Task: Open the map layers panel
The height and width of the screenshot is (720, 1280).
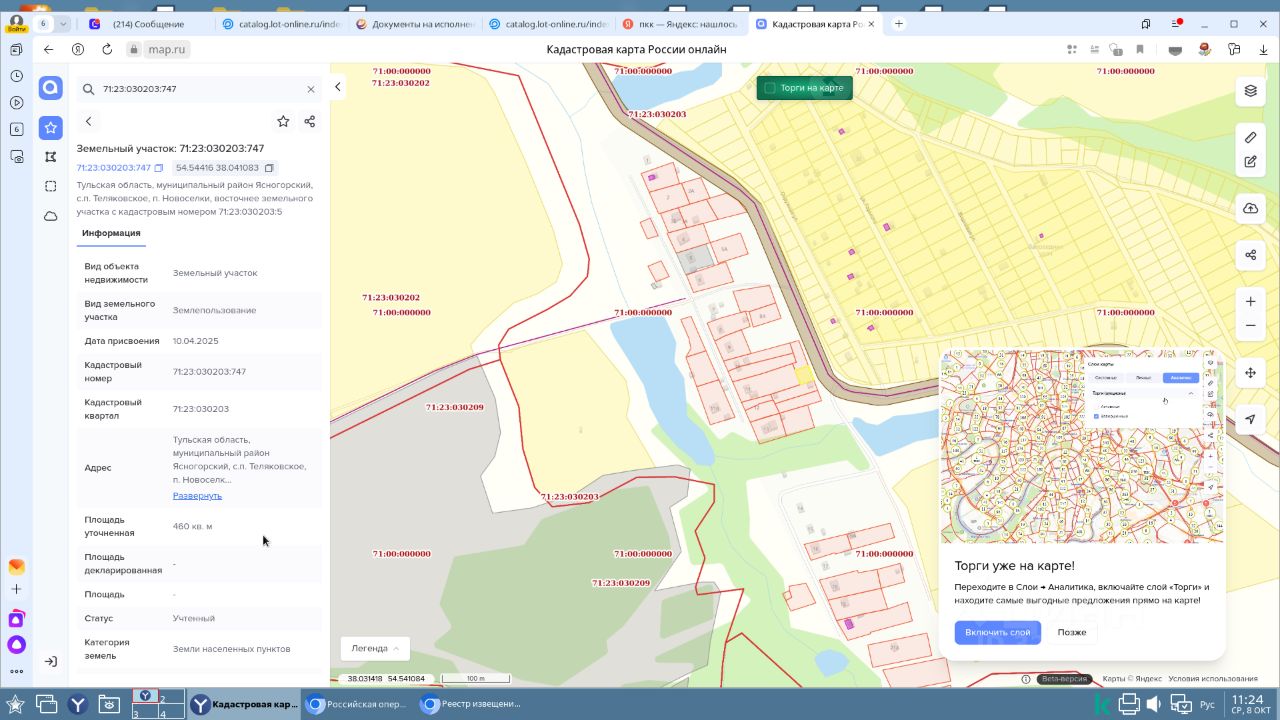Action: point(1250,91)
